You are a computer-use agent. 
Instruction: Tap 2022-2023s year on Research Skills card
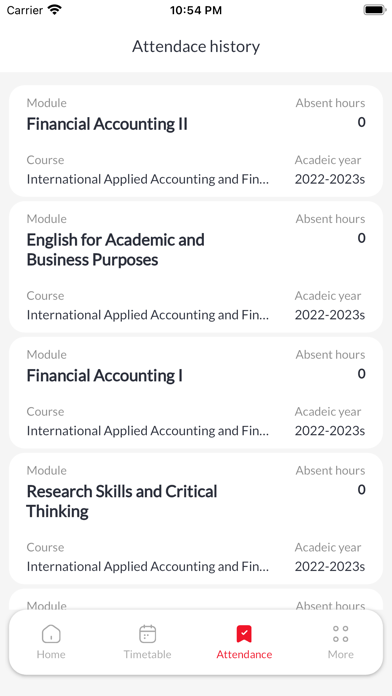pos(330,566)
